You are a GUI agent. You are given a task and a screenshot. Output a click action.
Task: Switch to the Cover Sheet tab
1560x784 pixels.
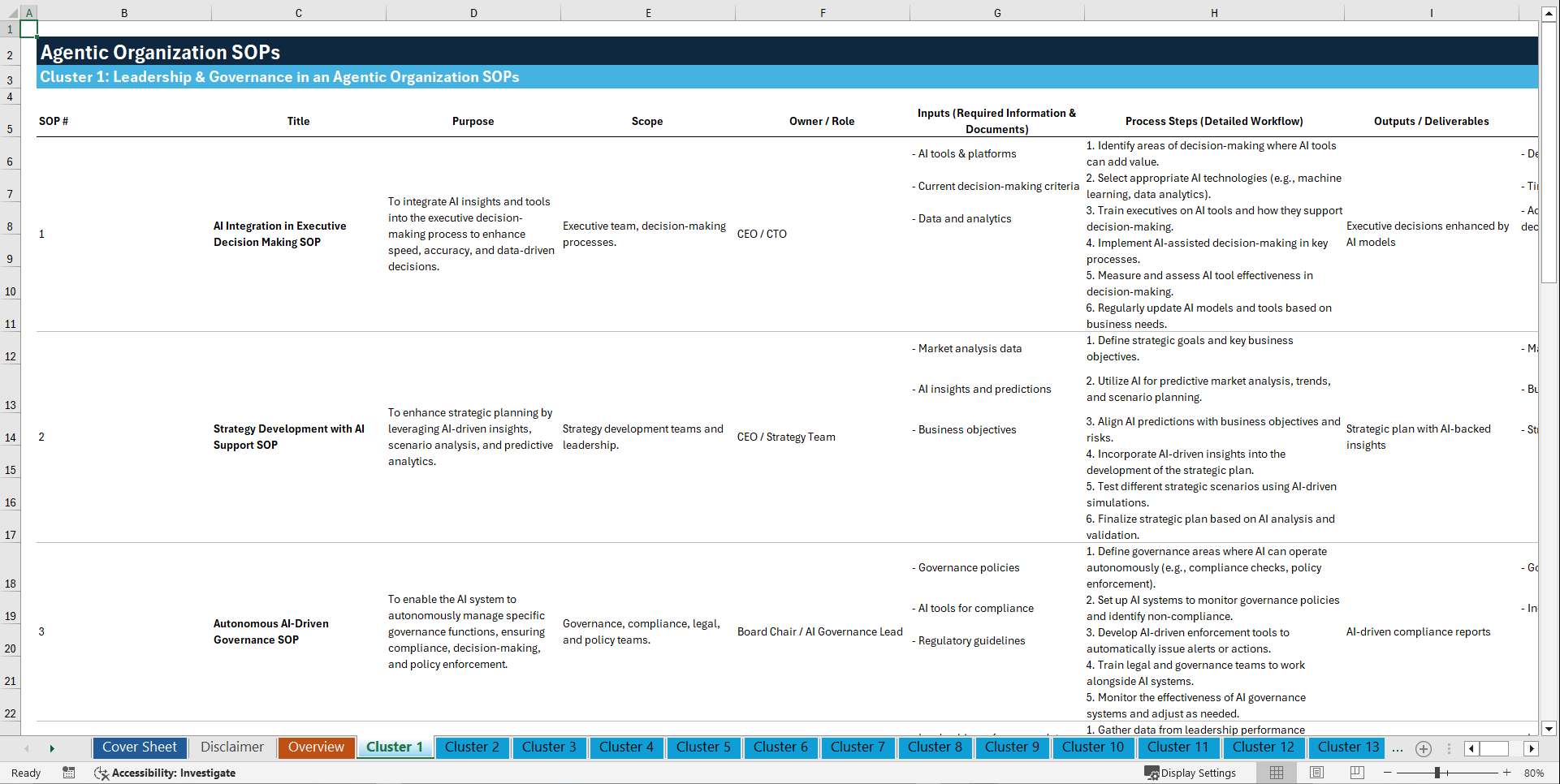[x=139, y=747]
